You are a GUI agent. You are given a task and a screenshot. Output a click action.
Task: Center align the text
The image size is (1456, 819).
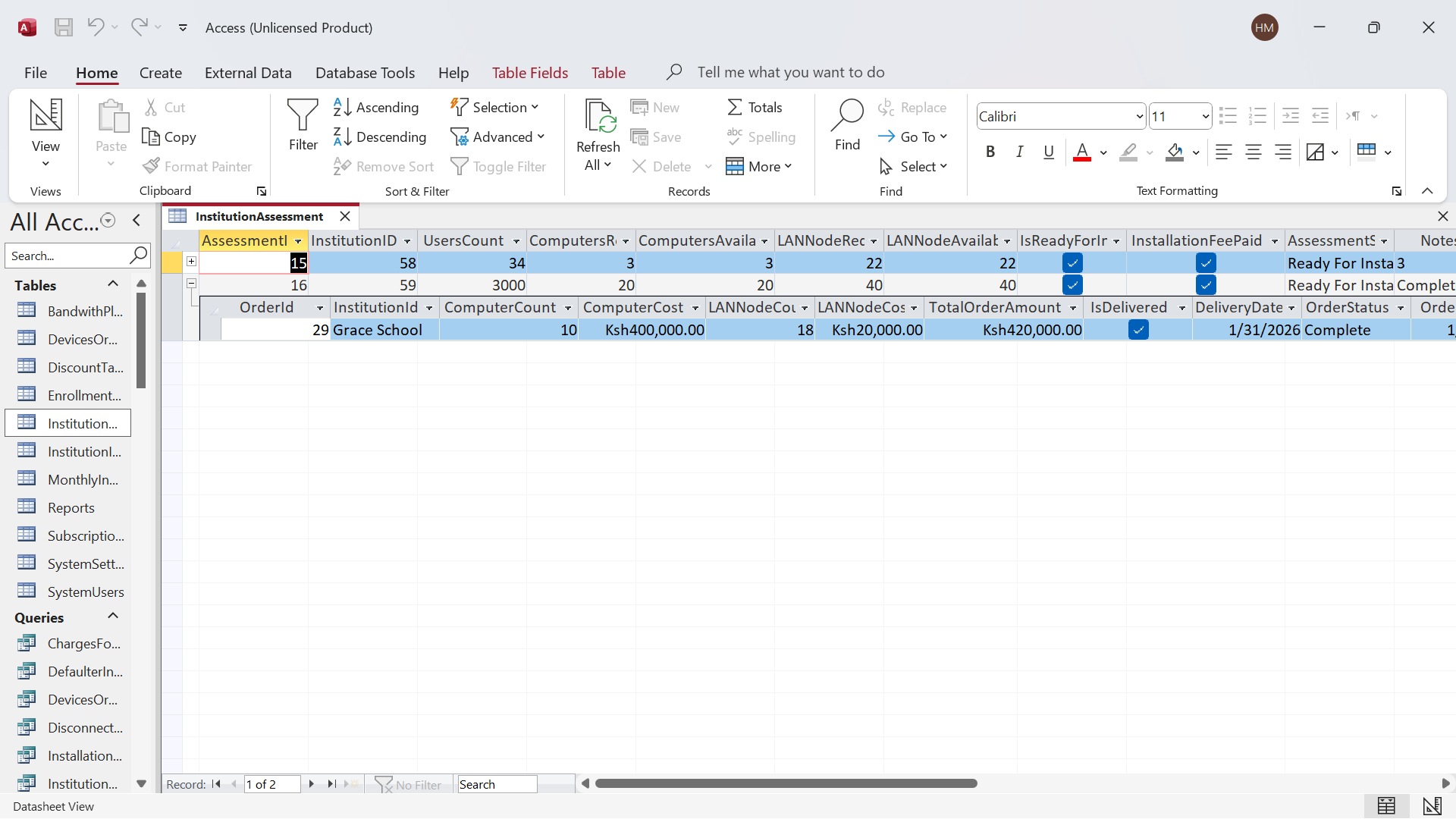(1254, 152)
